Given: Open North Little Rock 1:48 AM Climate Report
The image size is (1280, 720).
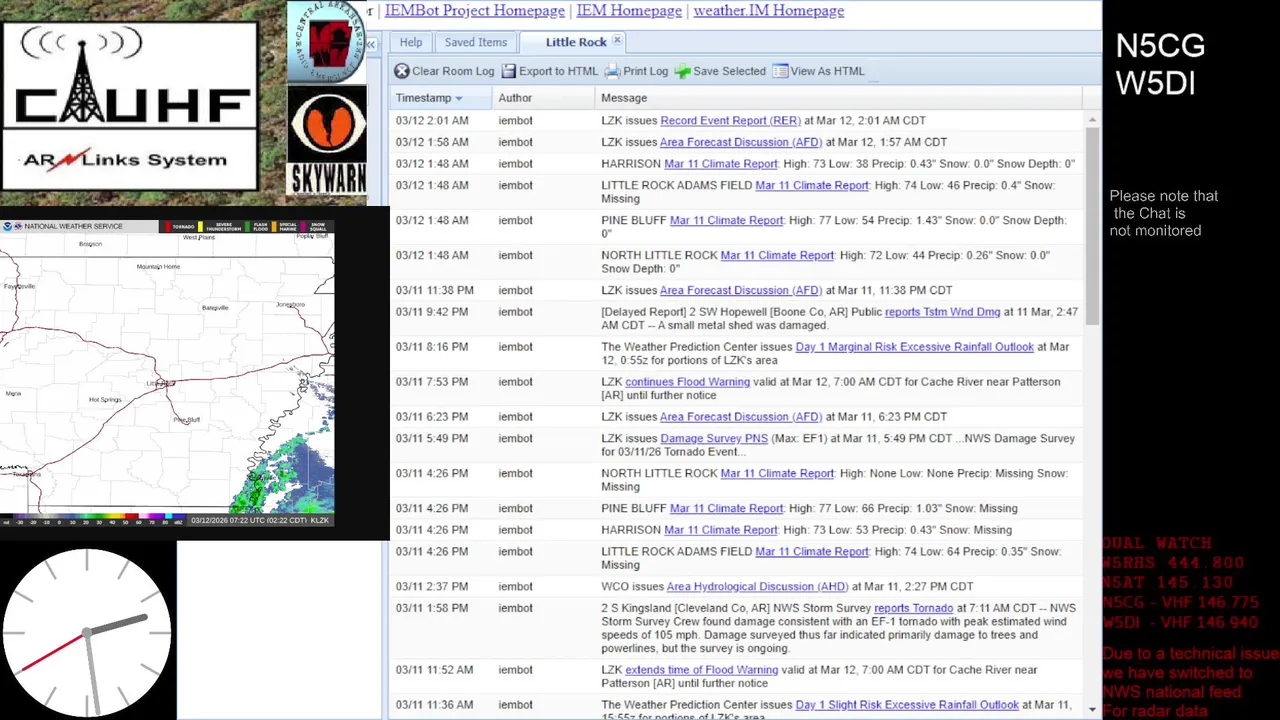Looking at the screenshot, I should pos(777,255).
